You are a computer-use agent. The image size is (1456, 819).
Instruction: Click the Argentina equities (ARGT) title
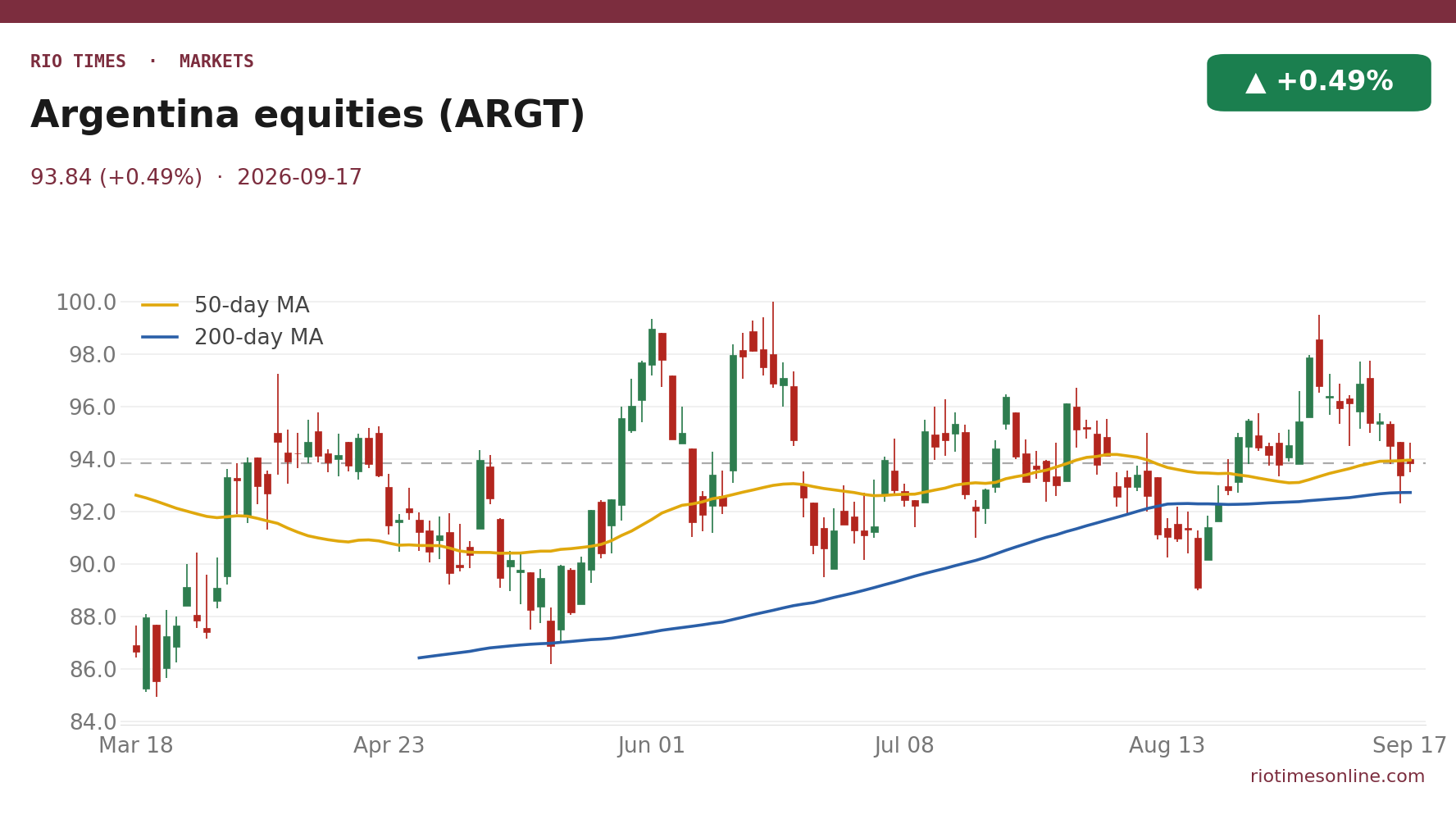tap(307, 116)
